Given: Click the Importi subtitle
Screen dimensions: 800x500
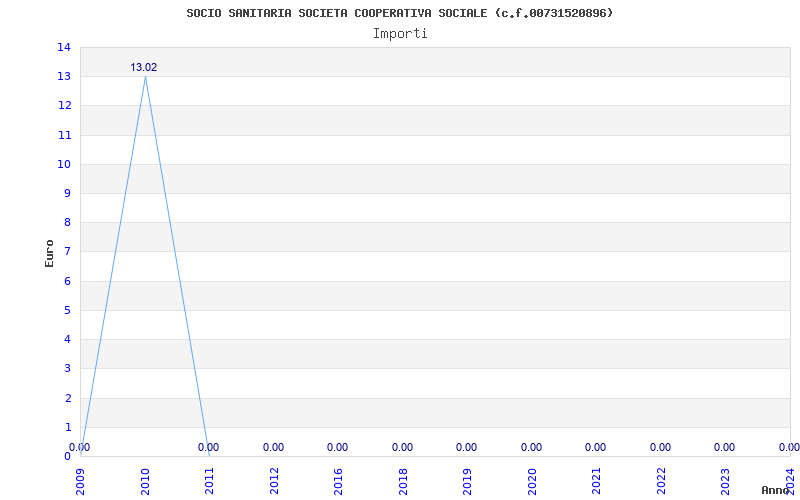Looking at the screenshot, I should click(x=400, y=34).
